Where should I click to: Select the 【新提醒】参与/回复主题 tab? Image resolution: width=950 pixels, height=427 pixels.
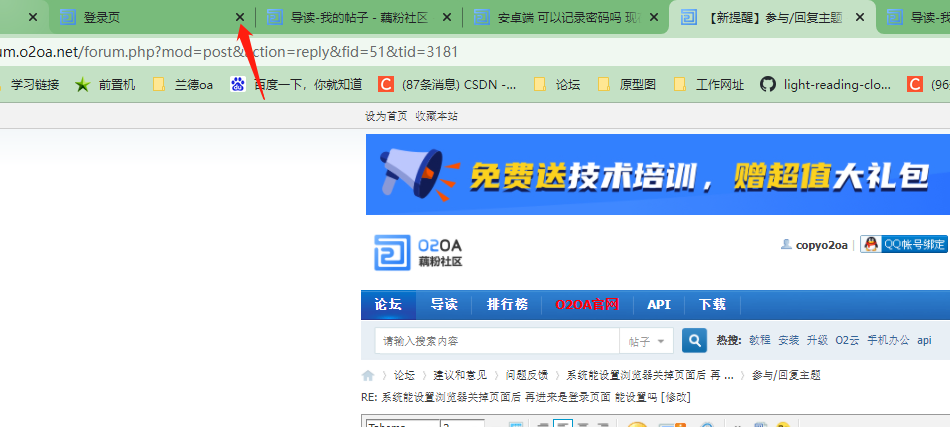772,18
